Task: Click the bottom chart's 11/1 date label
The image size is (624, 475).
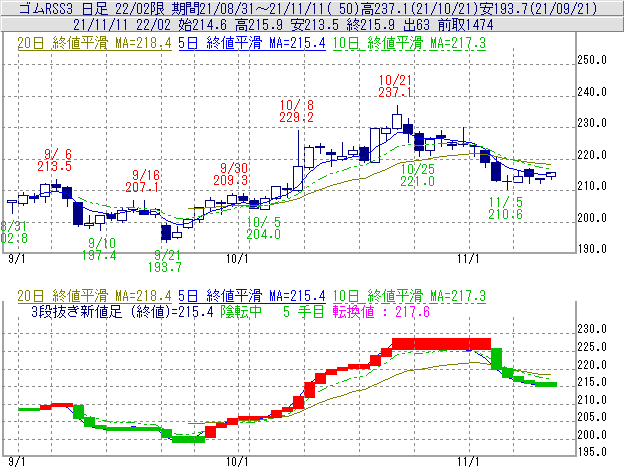Action: (x=468, y=462)
